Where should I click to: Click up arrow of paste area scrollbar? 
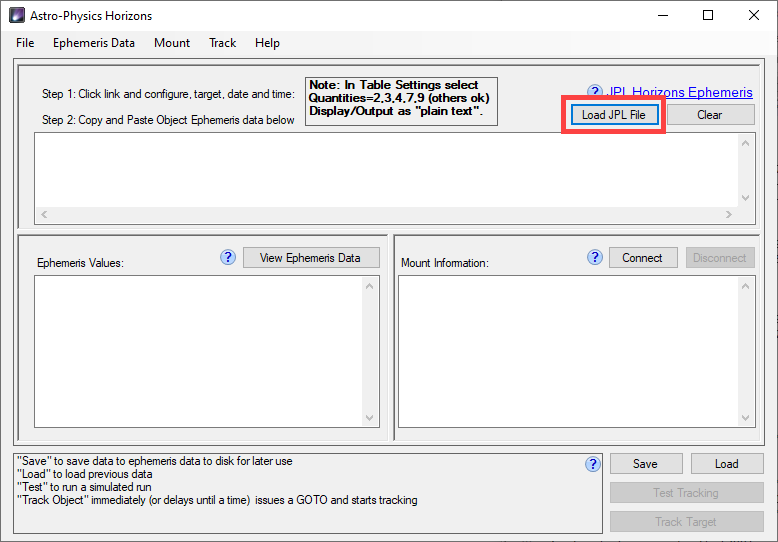[745, 143]
